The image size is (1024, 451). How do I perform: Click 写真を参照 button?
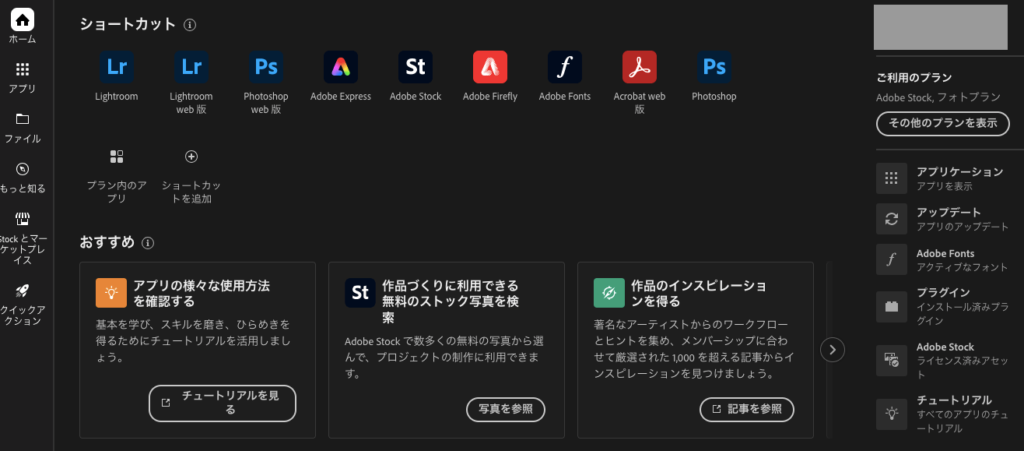point(505,409)
